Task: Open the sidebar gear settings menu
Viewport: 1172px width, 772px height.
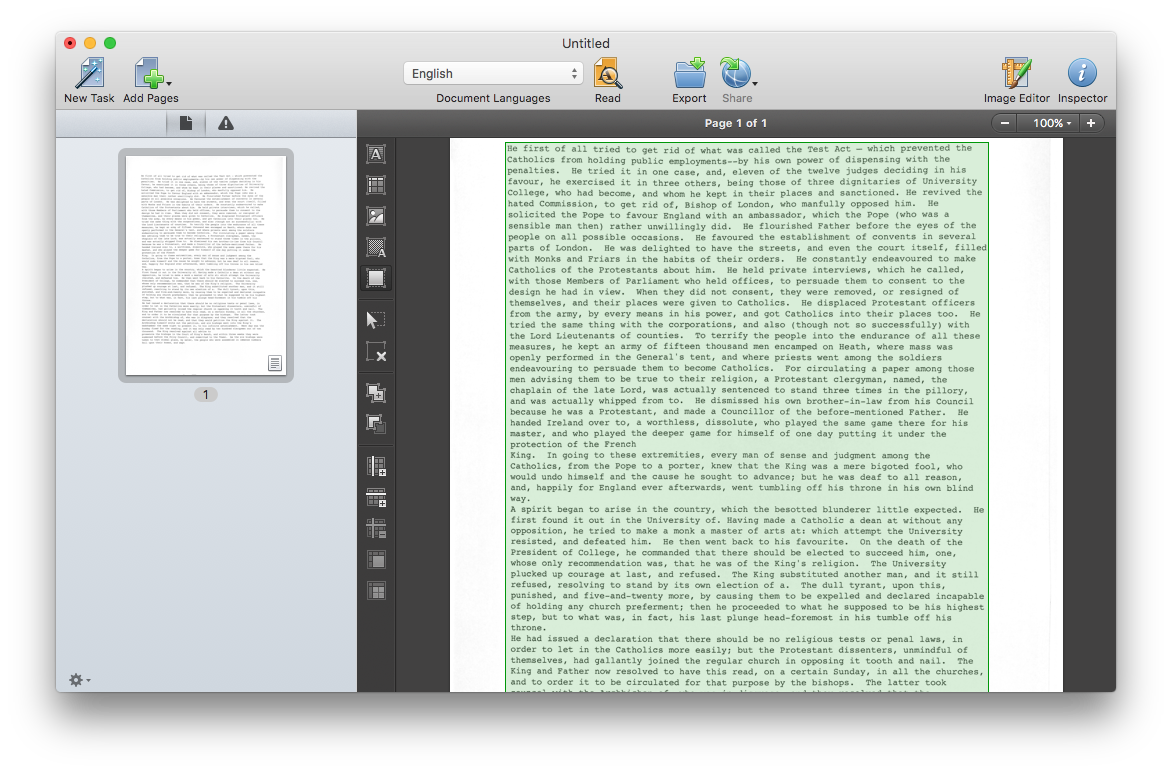Action: pos(78,680)
